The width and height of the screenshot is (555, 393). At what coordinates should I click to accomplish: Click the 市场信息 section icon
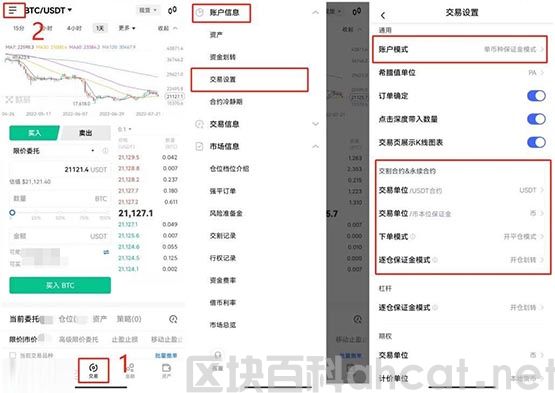tap(200, 146)
